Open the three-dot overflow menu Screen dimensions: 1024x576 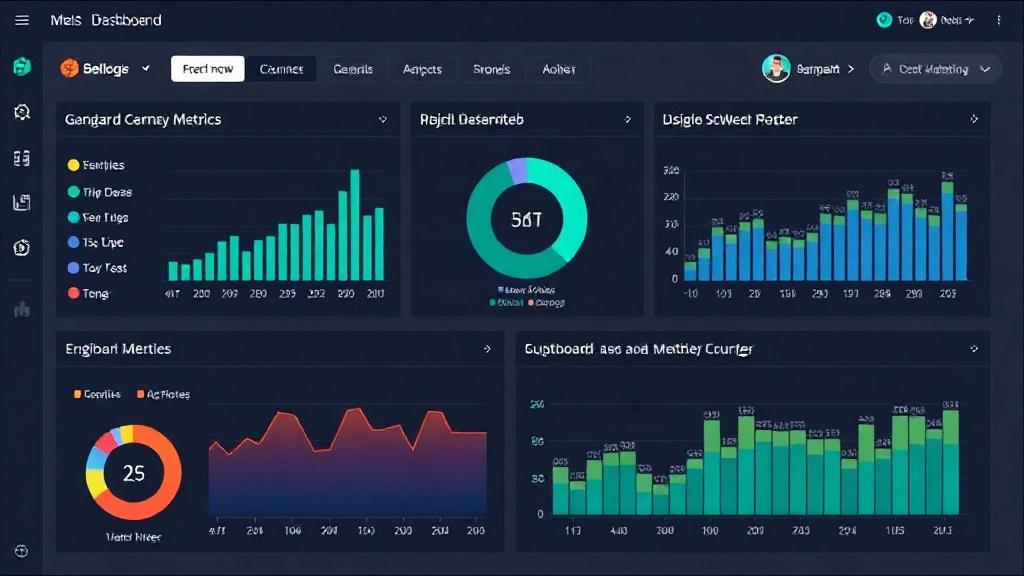(999, 20)
